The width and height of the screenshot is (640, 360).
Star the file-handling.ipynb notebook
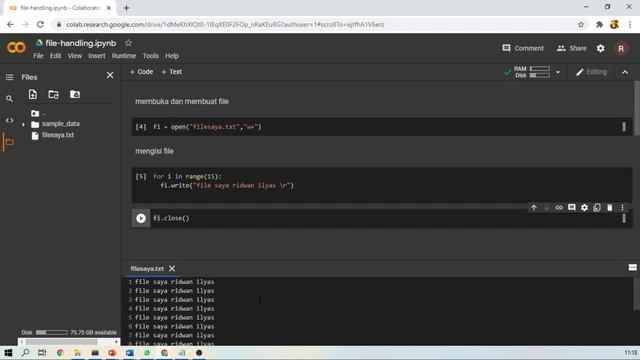click(x=128, y=43)
